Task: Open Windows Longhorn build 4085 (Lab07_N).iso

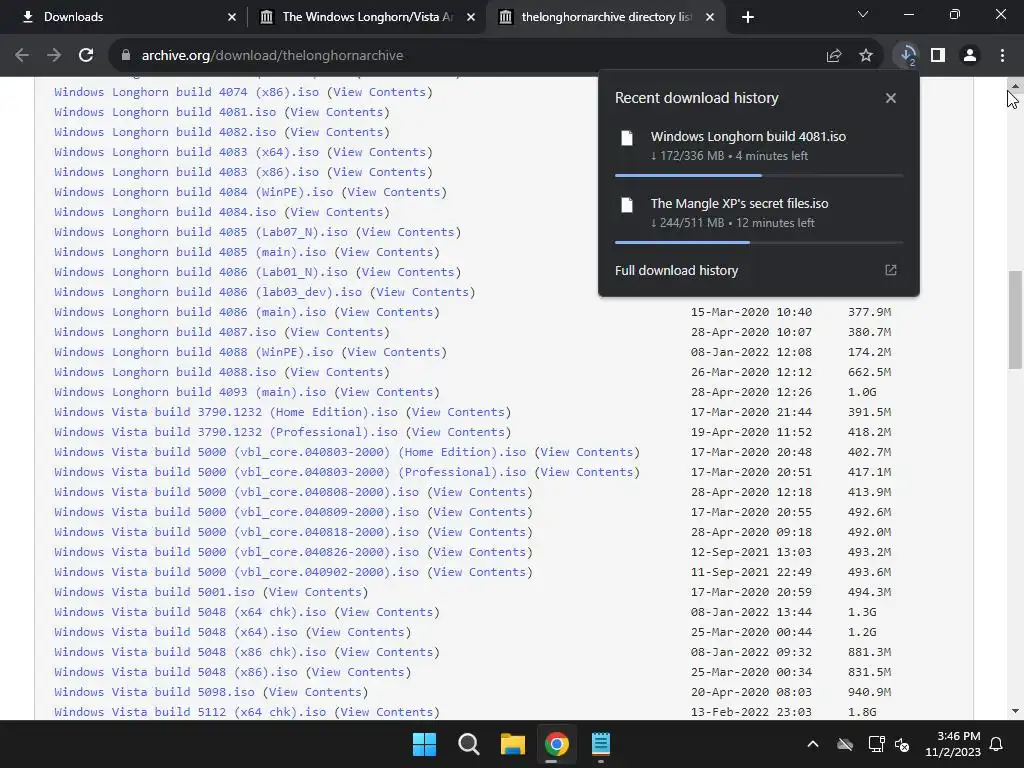Action: tap(201, 232)
